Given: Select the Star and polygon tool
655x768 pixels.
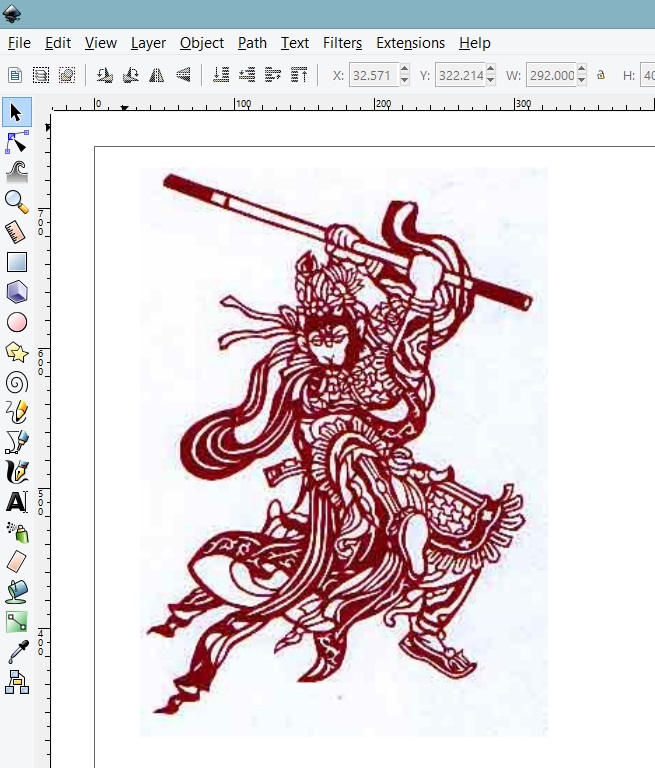Looking at the screenshot, I should pos(17,352).
